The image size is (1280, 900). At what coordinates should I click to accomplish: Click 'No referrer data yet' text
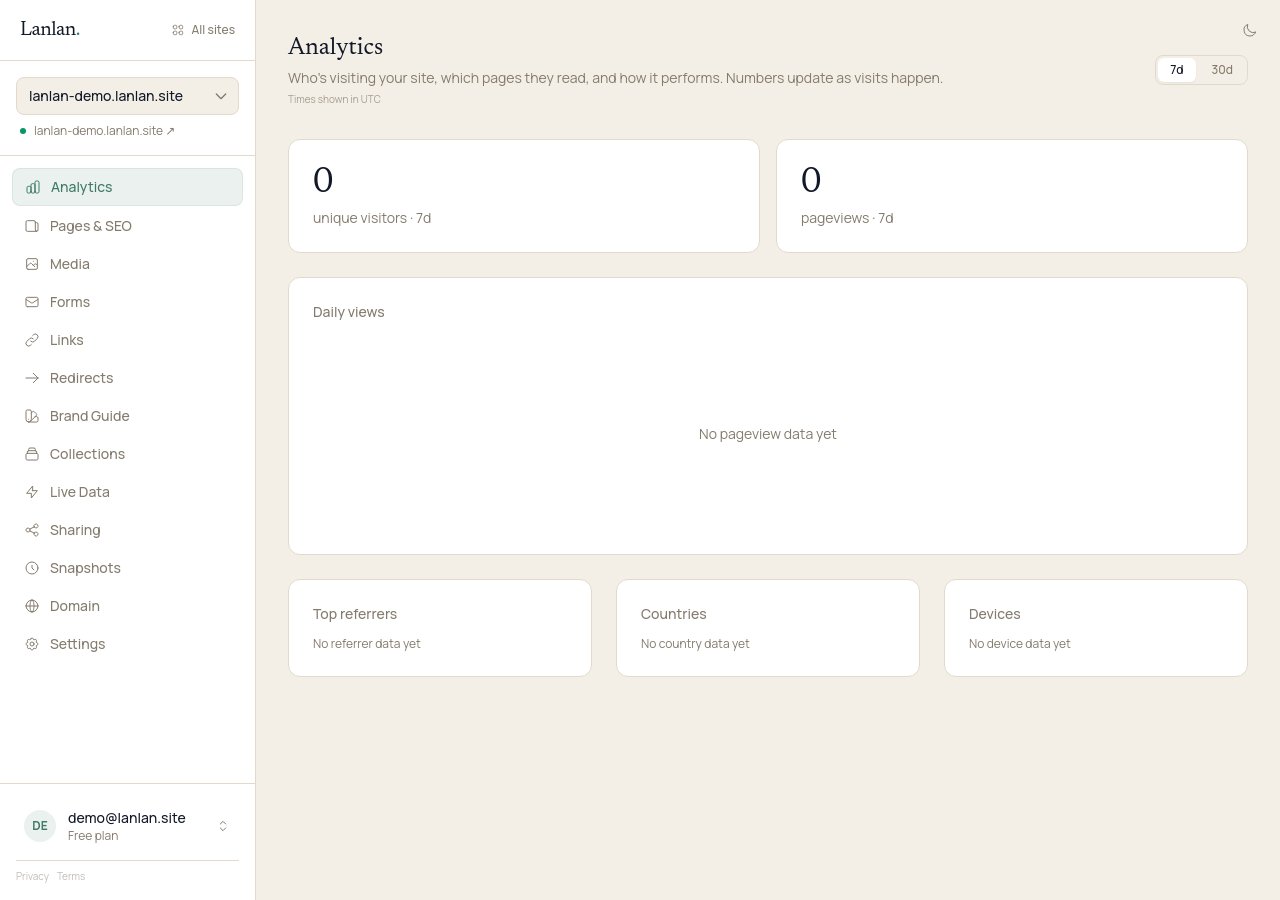(x=367, y=644)
